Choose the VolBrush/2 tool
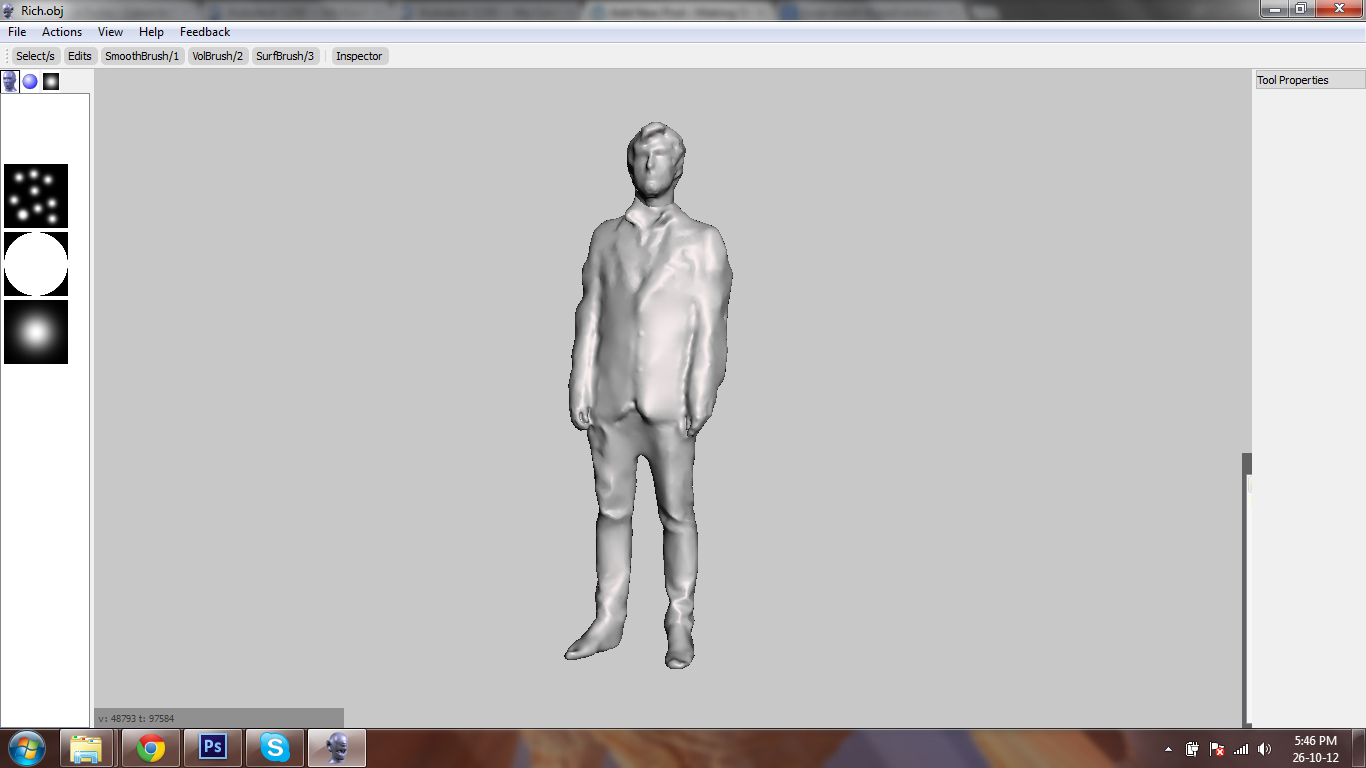The width and height of the screenshot is (1366, 768). tap(218, 56)
